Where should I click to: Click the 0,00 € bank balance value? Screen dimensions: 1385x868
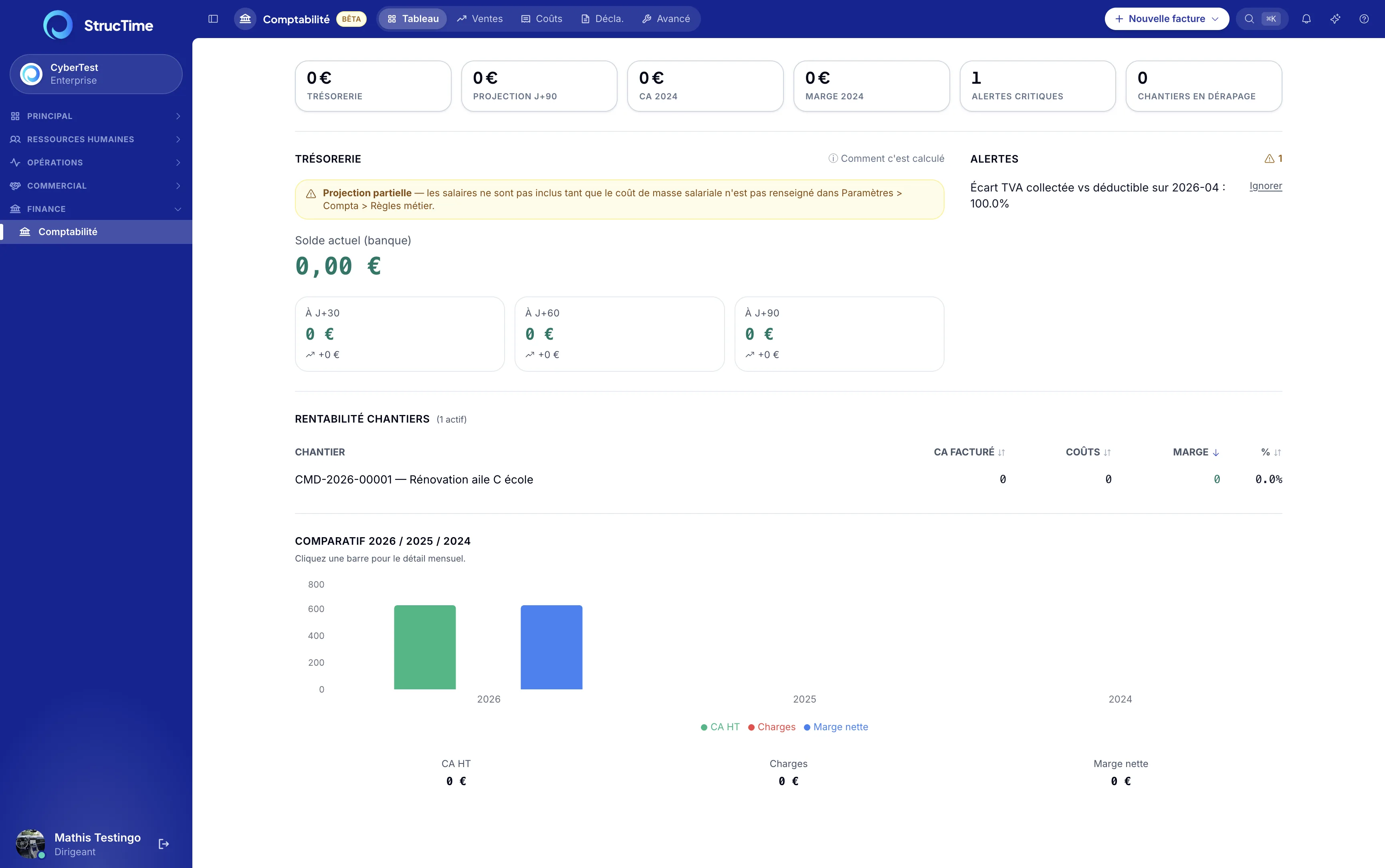tap(338, 266)
